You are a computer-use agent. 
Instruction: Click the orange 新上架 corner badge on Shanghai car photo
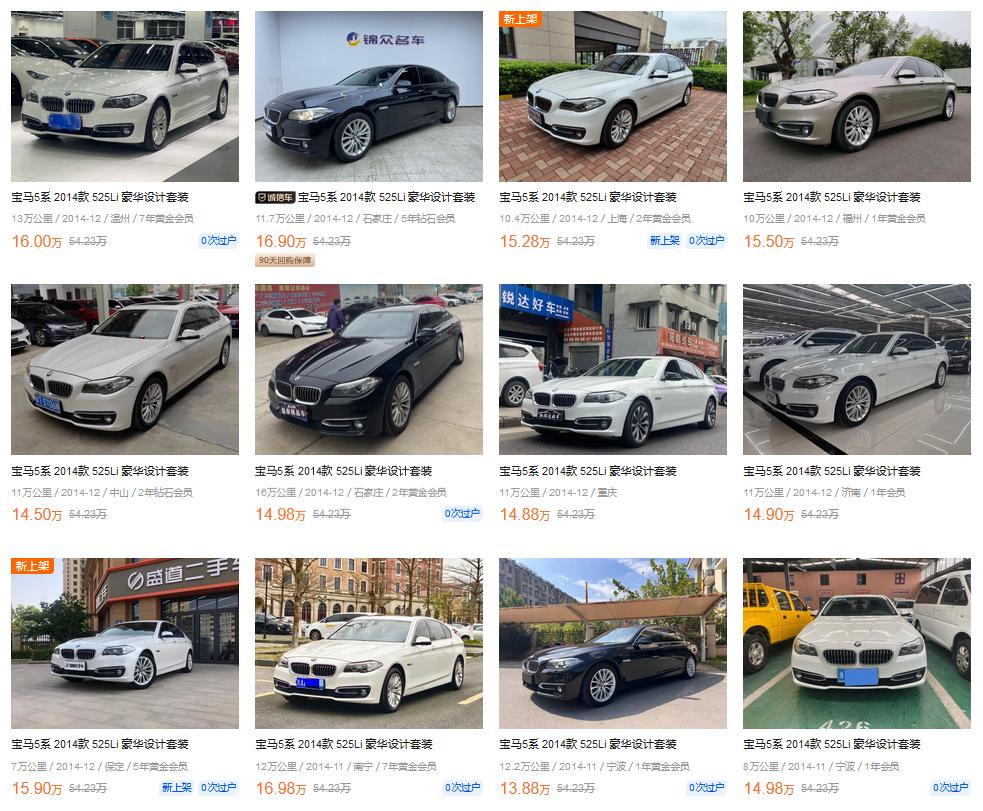[x=520, y=19]
